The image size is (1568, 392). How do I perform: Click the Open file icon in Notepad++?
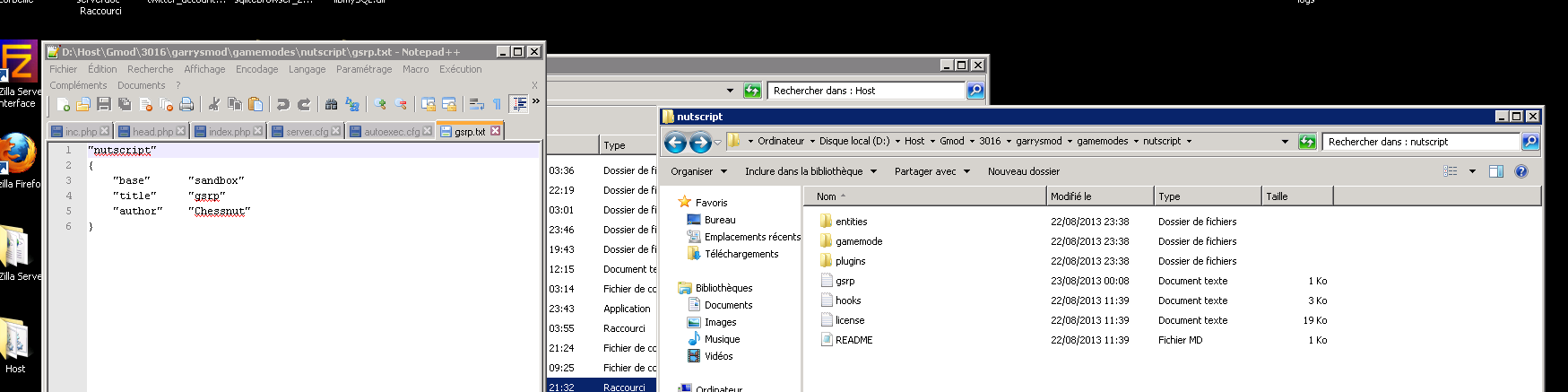(x=83, y=105)
